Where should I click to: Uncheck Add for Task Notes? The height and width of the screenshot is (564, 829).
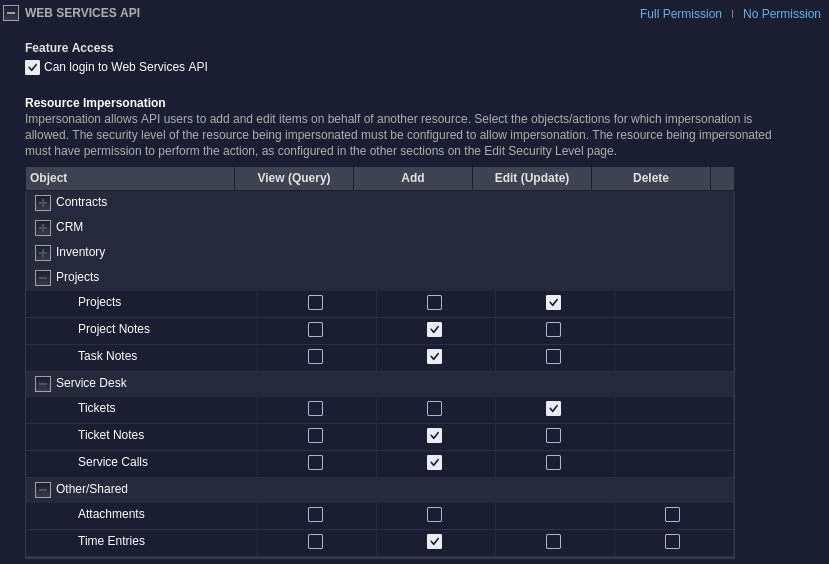(x=434, y=356)
